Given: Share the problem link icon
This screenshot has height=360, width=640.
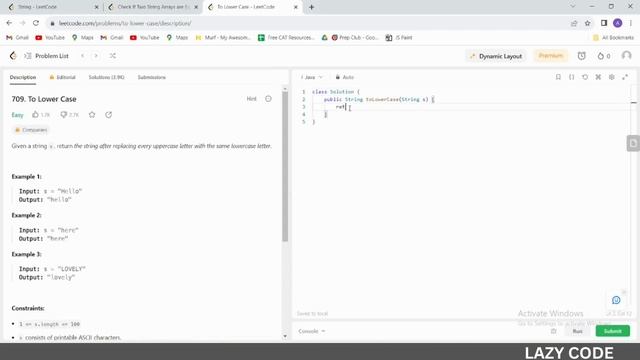Looking at the screenshot, I should pos(109,115).
